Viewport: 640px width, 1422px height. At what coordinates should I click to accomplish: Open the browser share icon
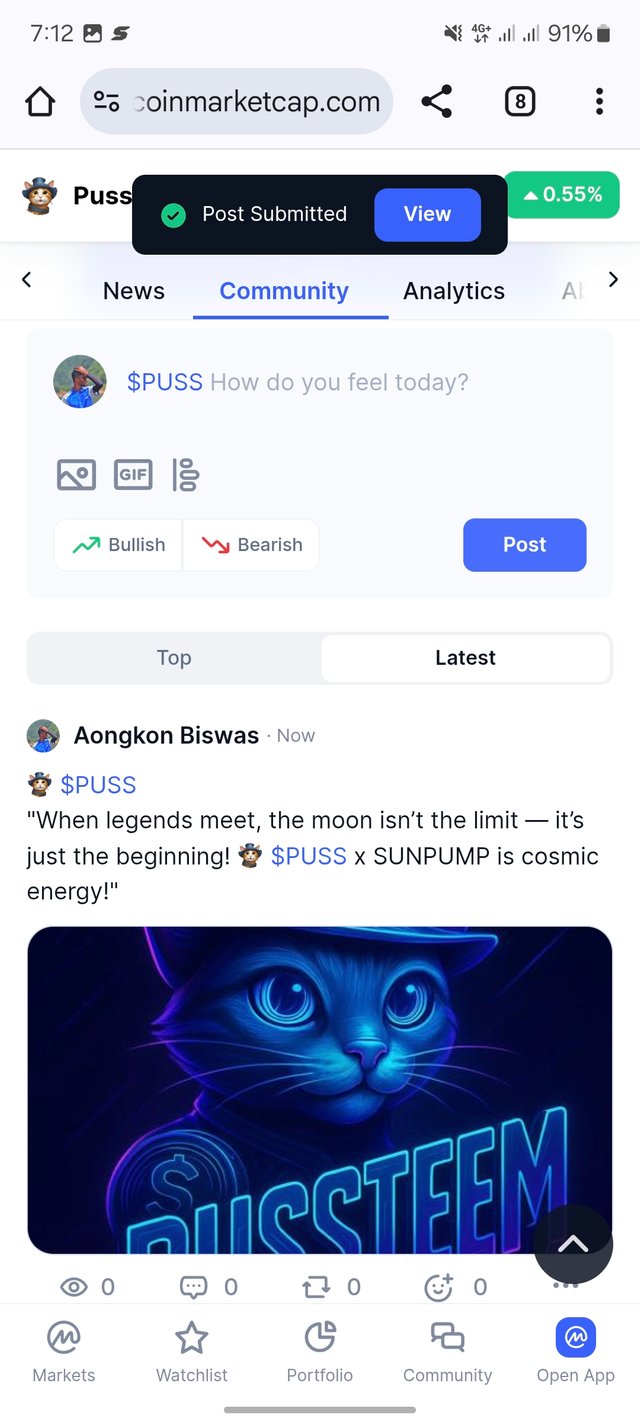coord(436,101)
